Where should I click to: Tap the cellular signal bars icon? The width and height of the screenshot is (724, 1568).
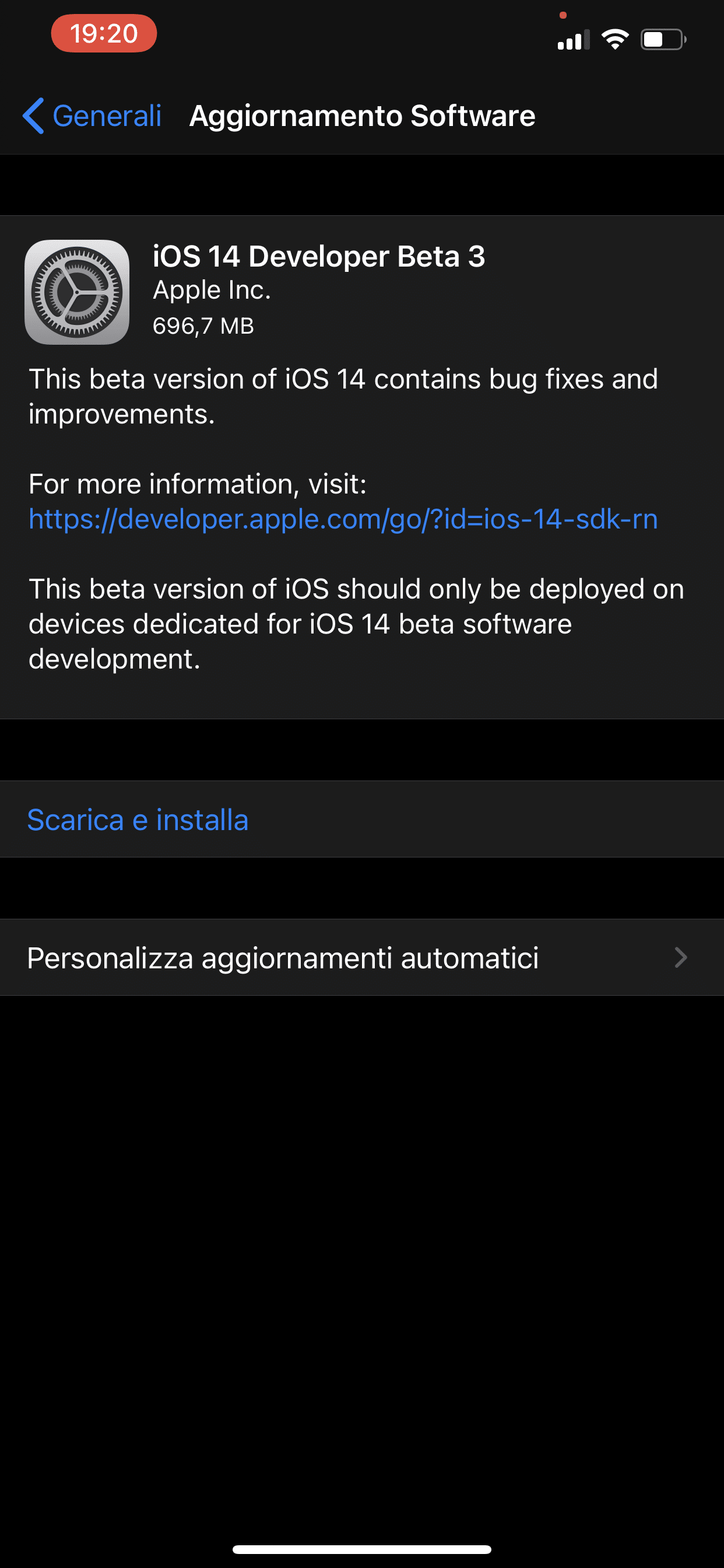pos(574,40)
